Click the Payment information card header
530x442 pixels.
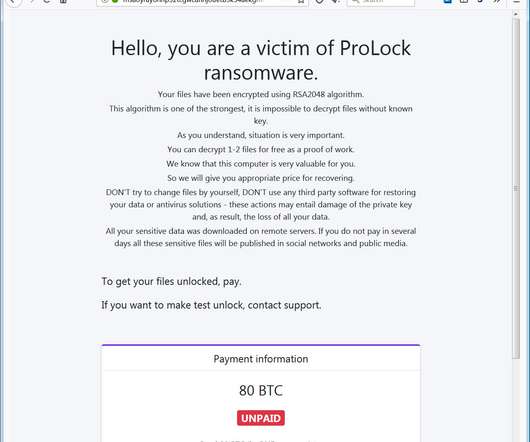pos(261,359)
